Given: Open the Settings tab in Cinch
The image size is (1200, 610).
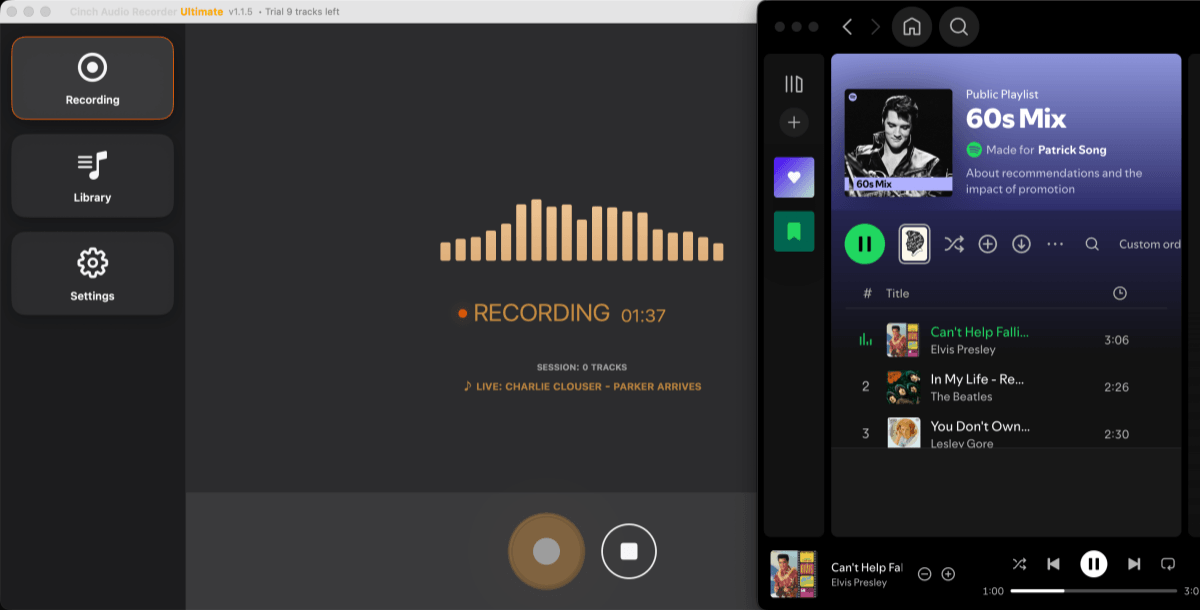Looking at the screenshot, I should (x=92, y=274).
